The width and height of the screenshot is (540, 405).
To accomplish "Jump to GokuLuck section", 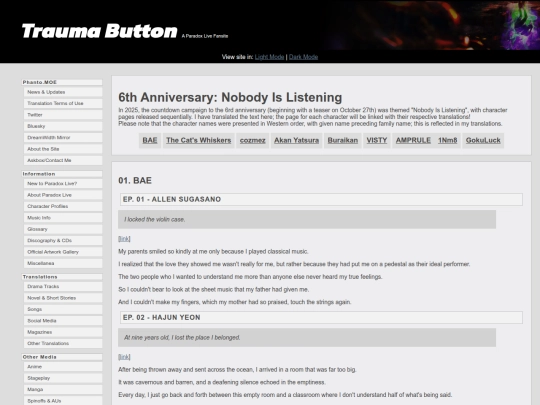I will point(483,141).
